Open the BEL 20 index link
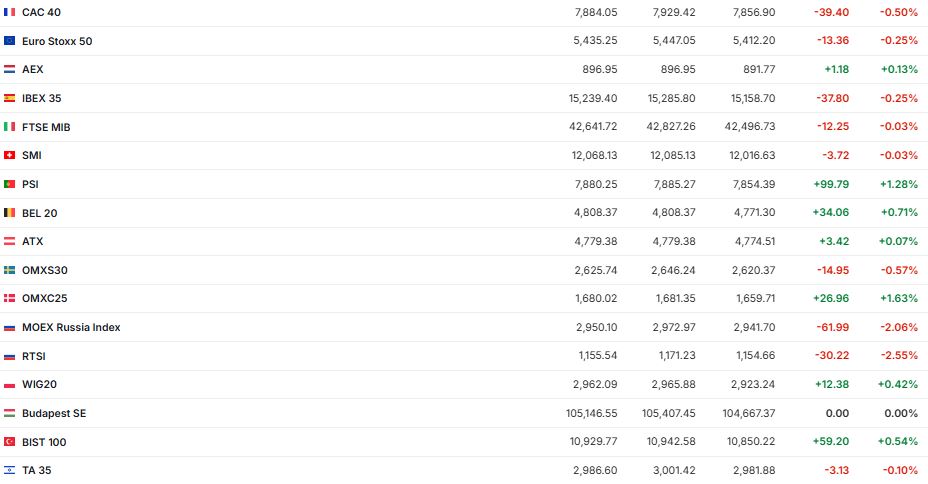This screenshot has height=484, width=928. pyautogui.click(x=40, y=213)
